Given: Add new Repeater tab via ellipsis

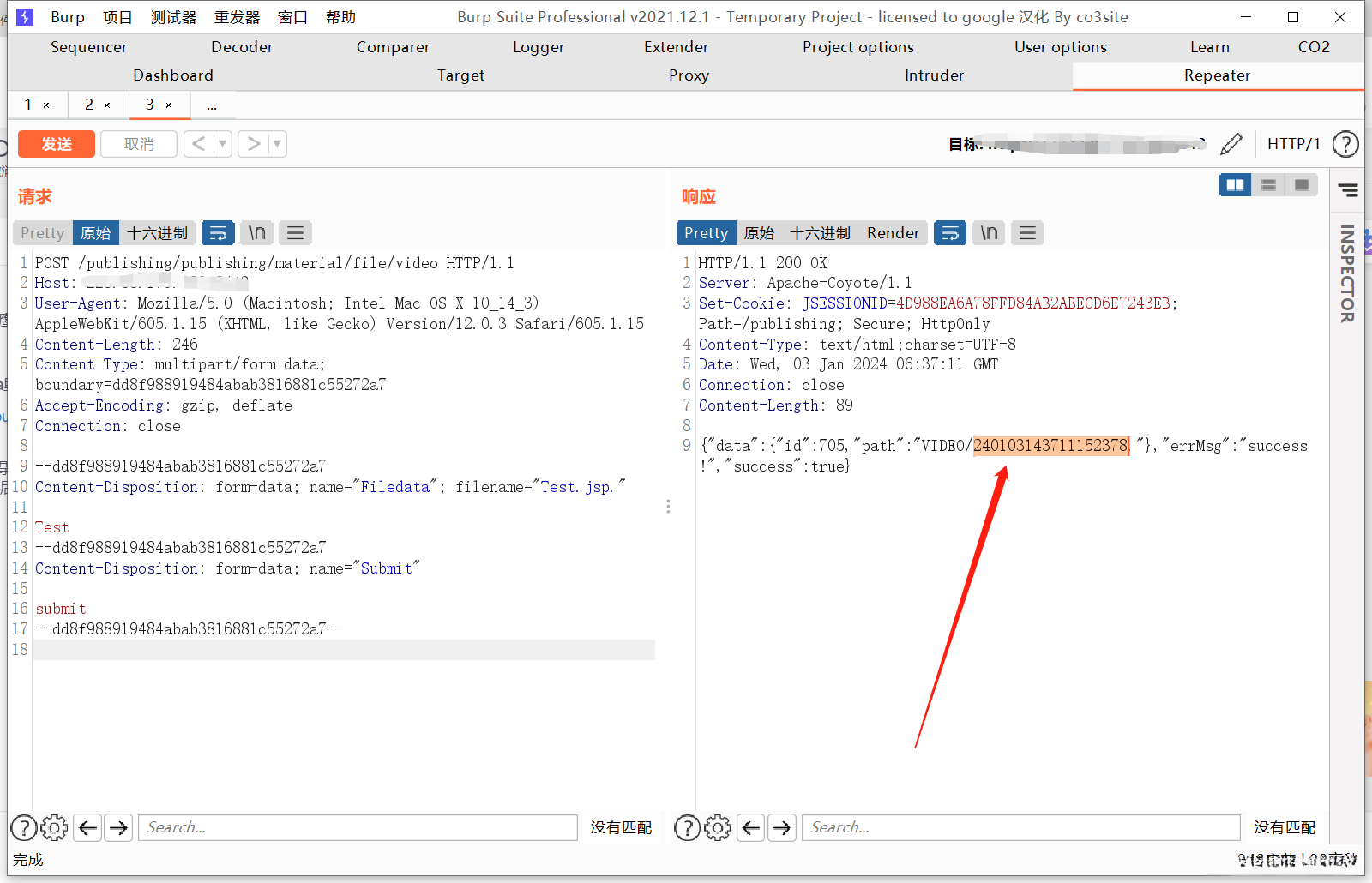Looking at the screenshot, I should tap(212, 105).
